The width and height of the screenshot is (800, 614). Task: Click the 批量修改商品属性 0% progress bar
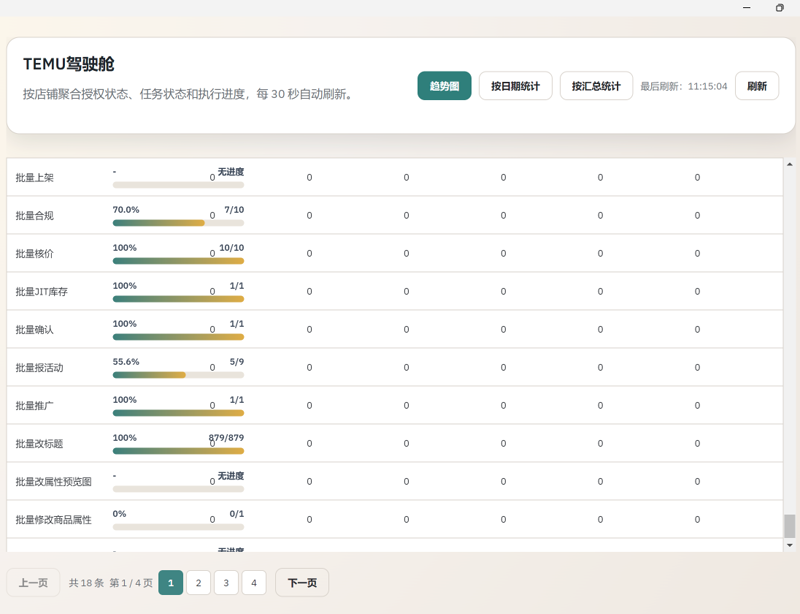(178, 527)
